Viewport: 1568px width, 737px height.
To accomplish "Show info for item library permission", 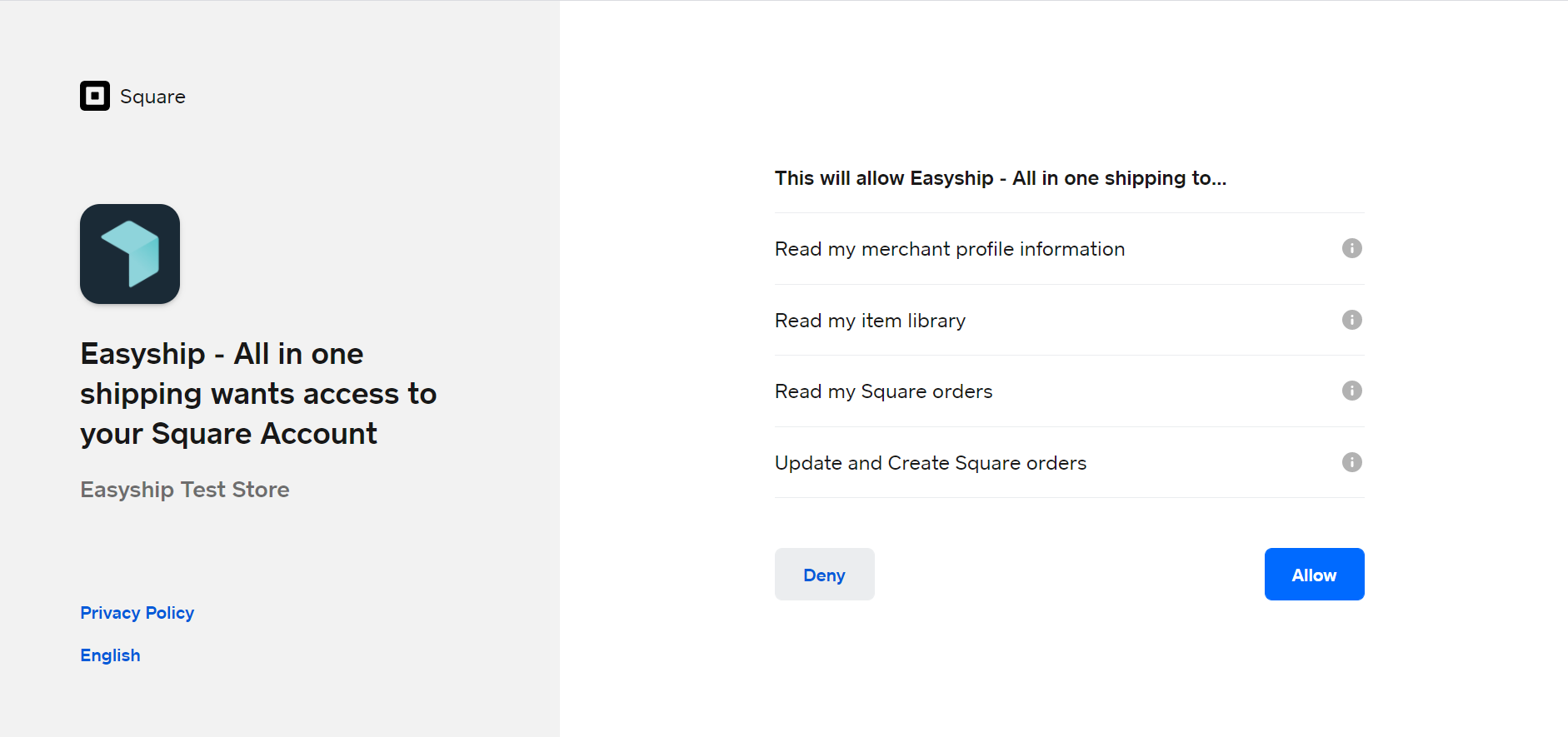I will pos(1351,320).
